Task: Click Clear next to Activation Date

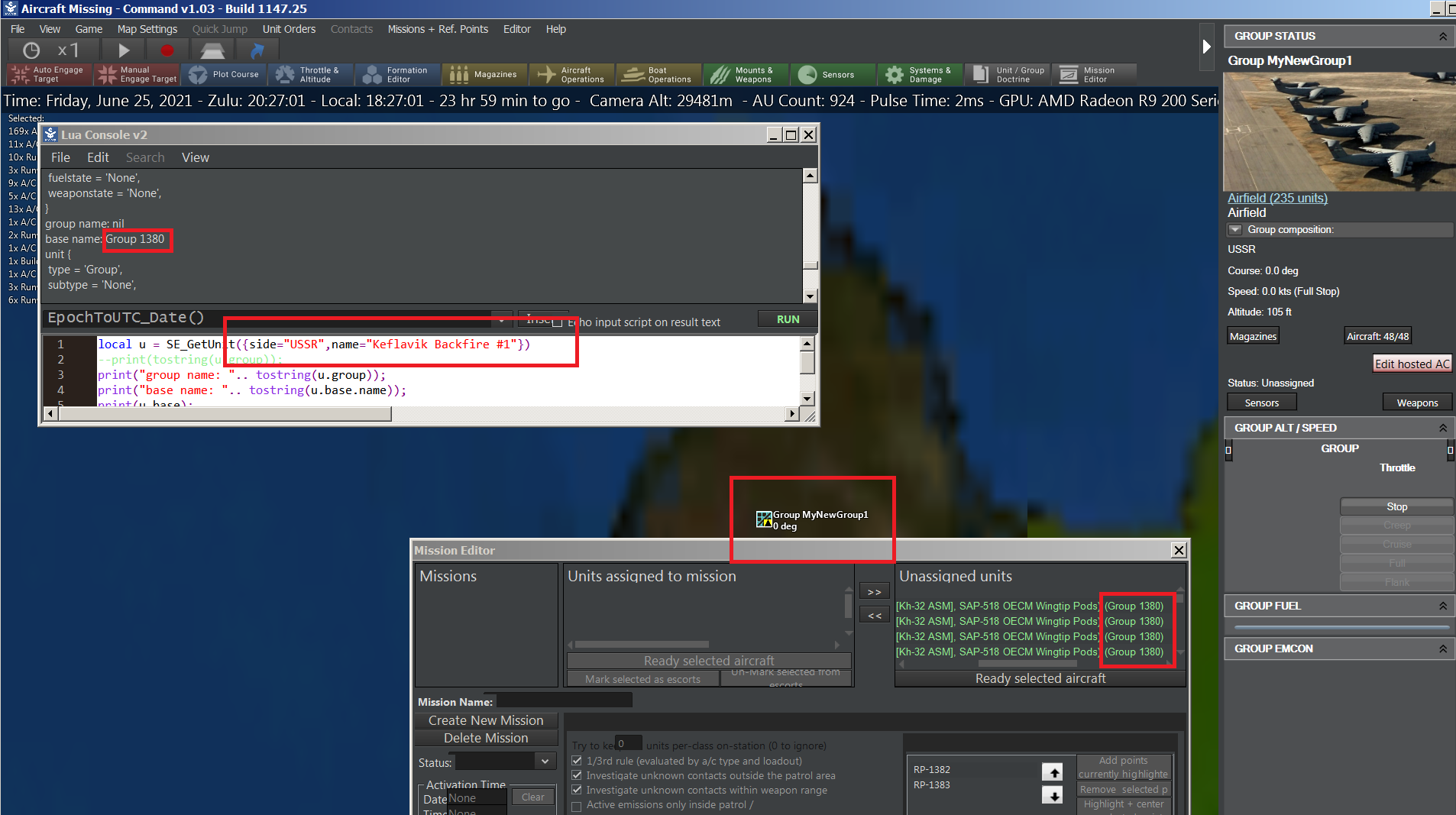Action: pos(532,797)
